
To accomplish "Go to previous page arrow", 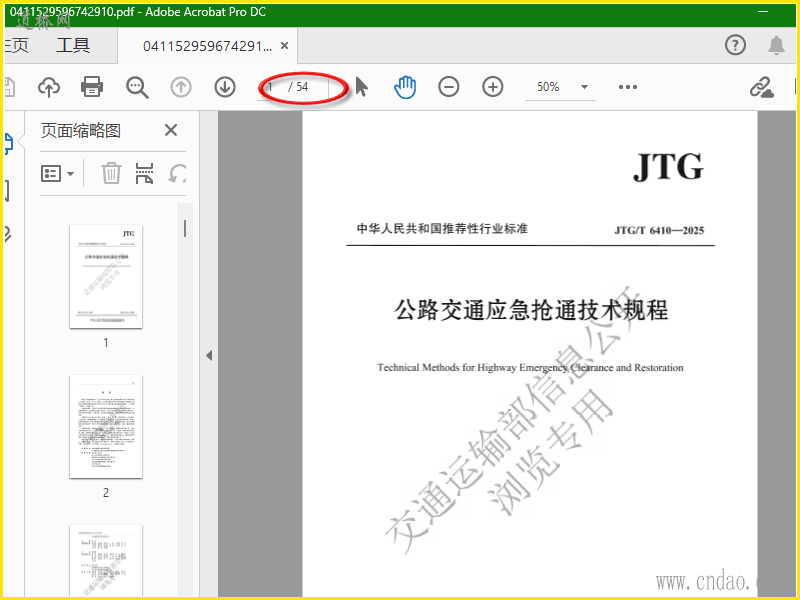I will click(181, 87).
